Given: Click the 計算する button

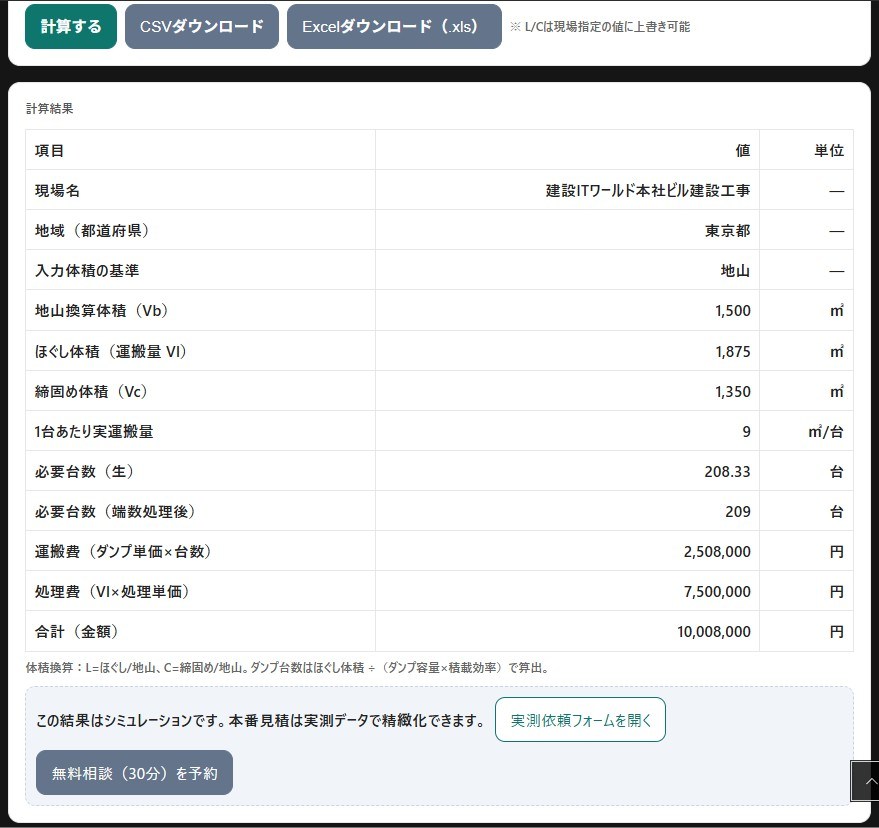Looking at the screenshot, I should click(x=71, y=27).
